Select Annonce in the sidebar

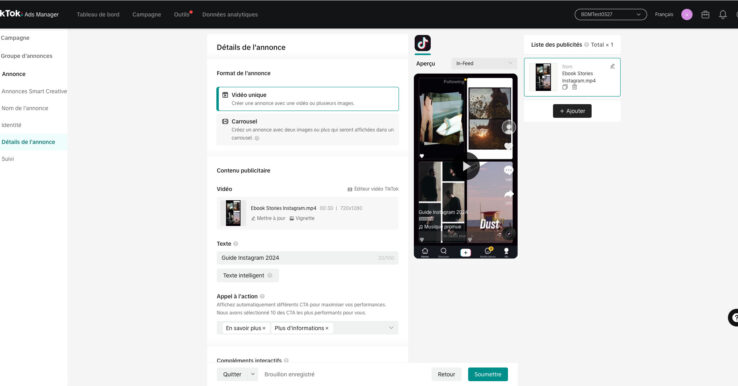14,74
